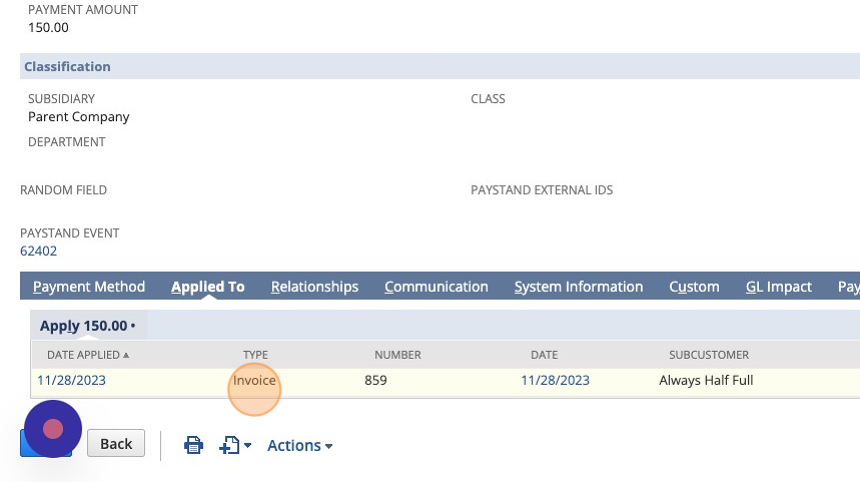The image size is (860, 482).
Task: Open dropdown arrow next to New document icon
Action: (x=247, y=445)
